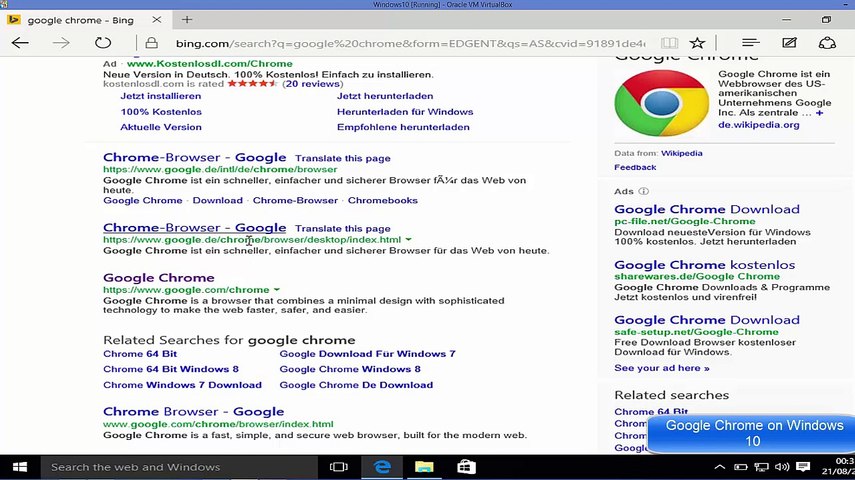
Task: Open safe-setup.net Google Chrome Download ad
Action: click(x=707, y=320)
